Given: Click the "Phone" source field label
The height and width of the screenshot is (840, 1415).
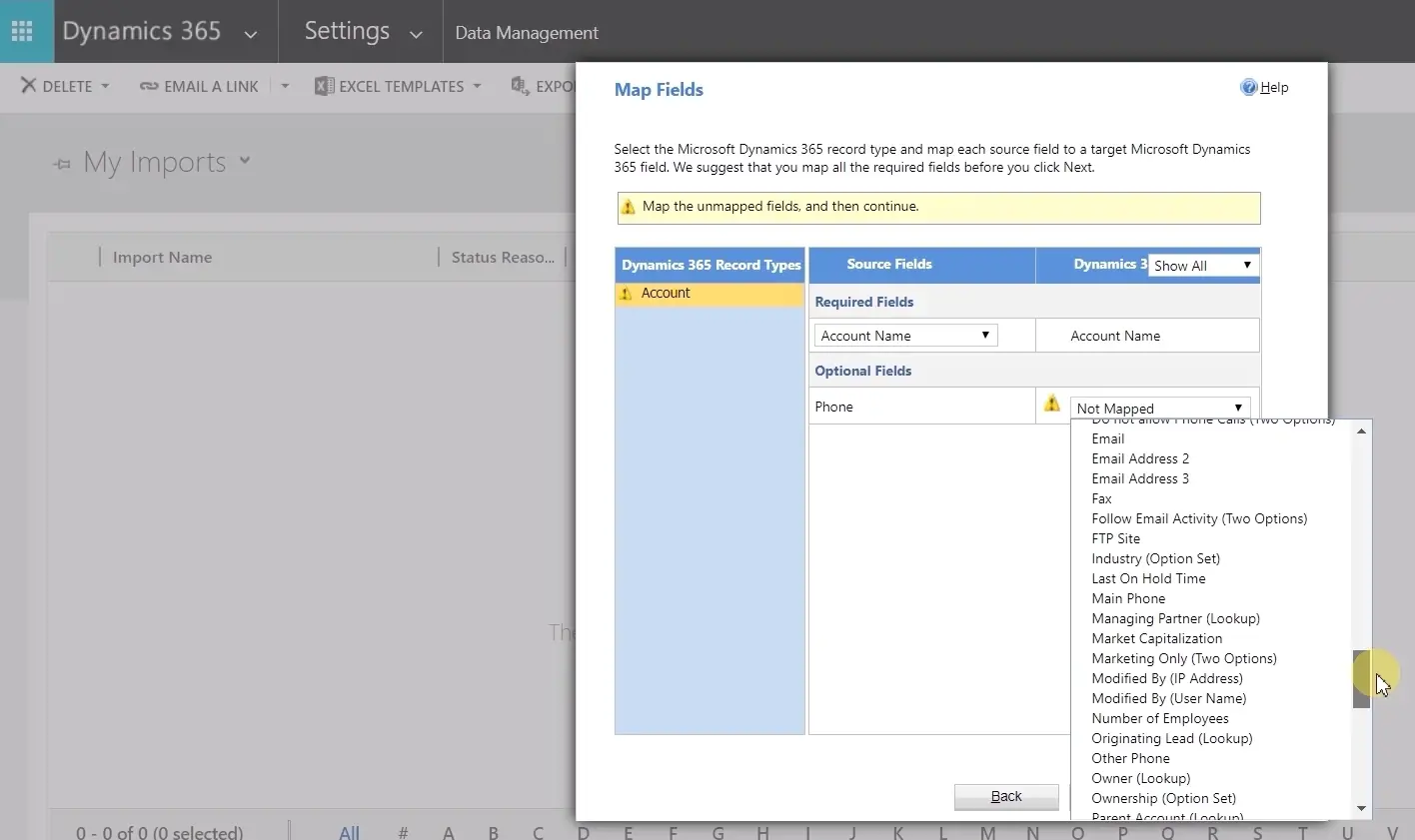Looking at the screenshot, I should tap(833, 407).
